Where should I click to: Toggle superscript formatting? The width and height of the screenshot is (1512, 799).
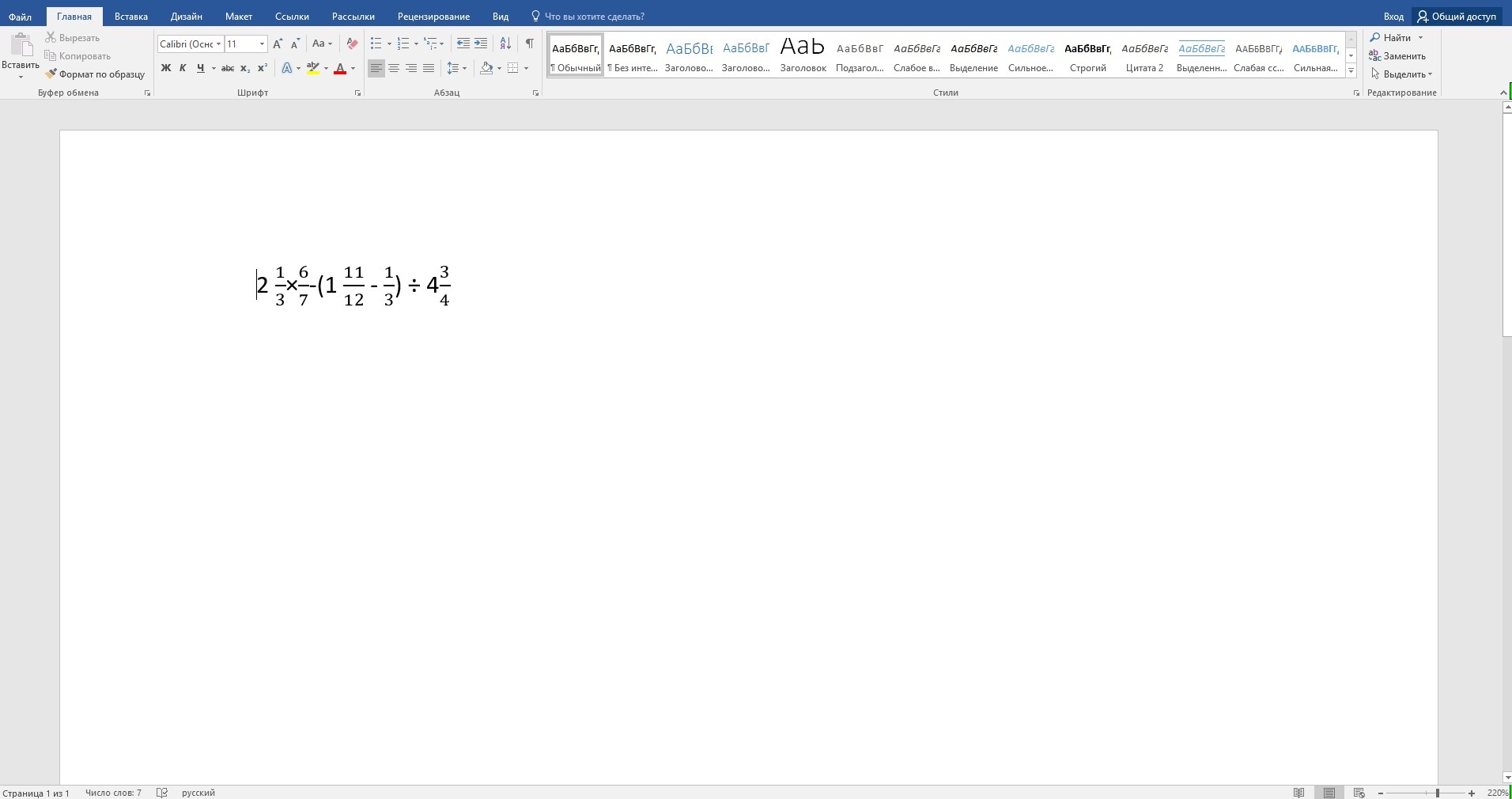(263, 68)
